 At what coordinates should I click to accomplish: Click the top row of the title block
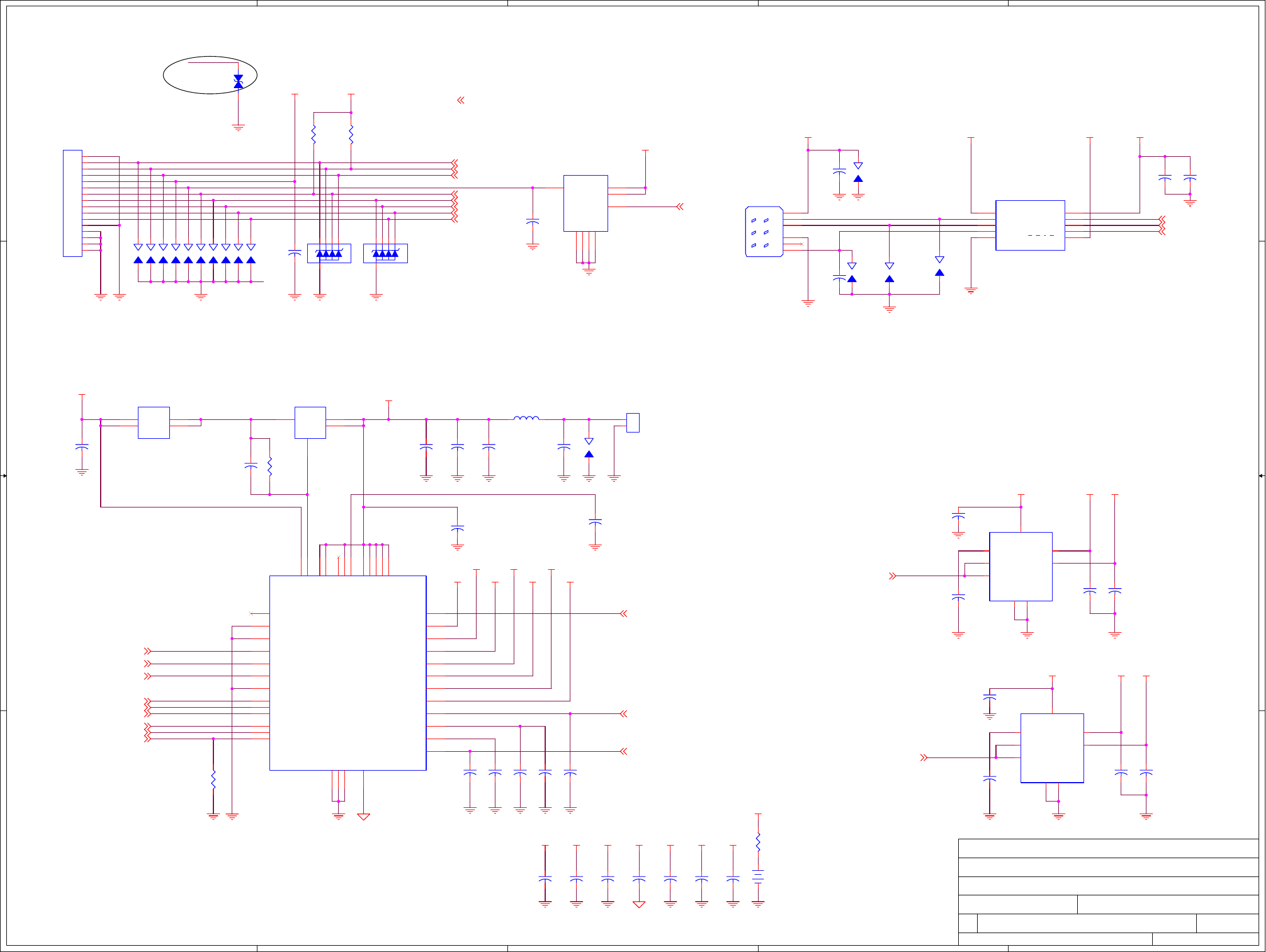pyautogui.click(x=1108, y=848)
